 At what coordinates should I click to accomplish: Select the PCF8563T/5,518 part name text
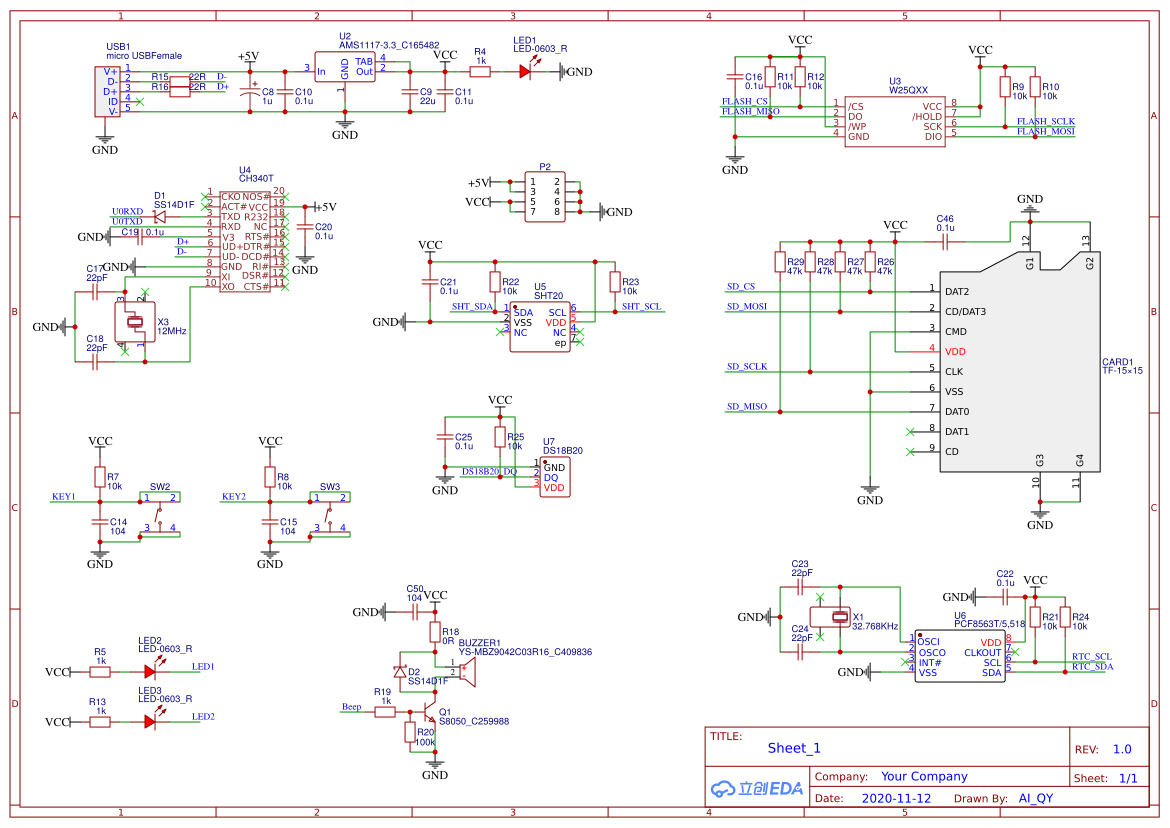click(989, 624)
